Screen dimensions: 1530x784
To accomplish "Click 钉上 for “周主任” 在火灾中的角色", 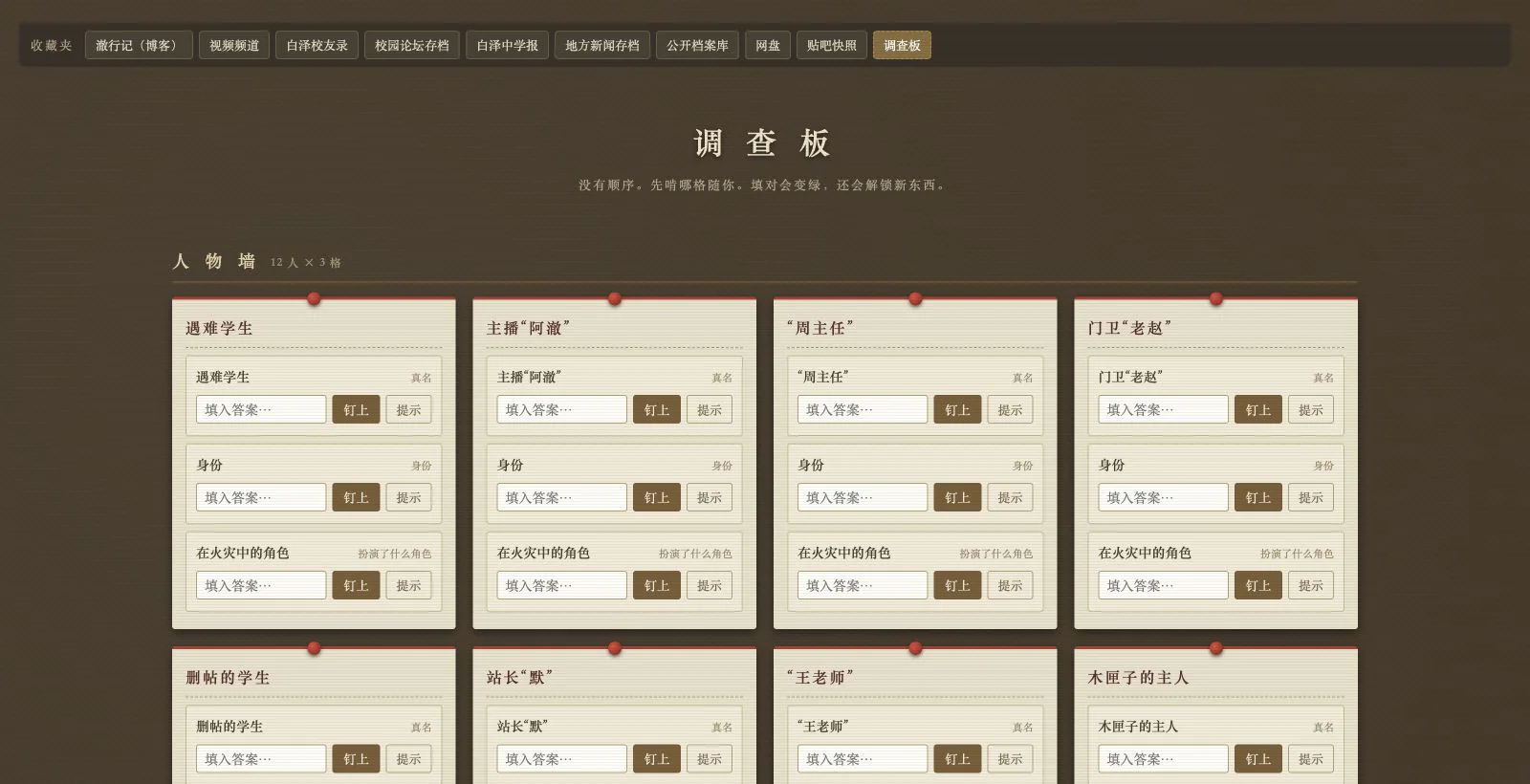I will (x=957, y=585).
